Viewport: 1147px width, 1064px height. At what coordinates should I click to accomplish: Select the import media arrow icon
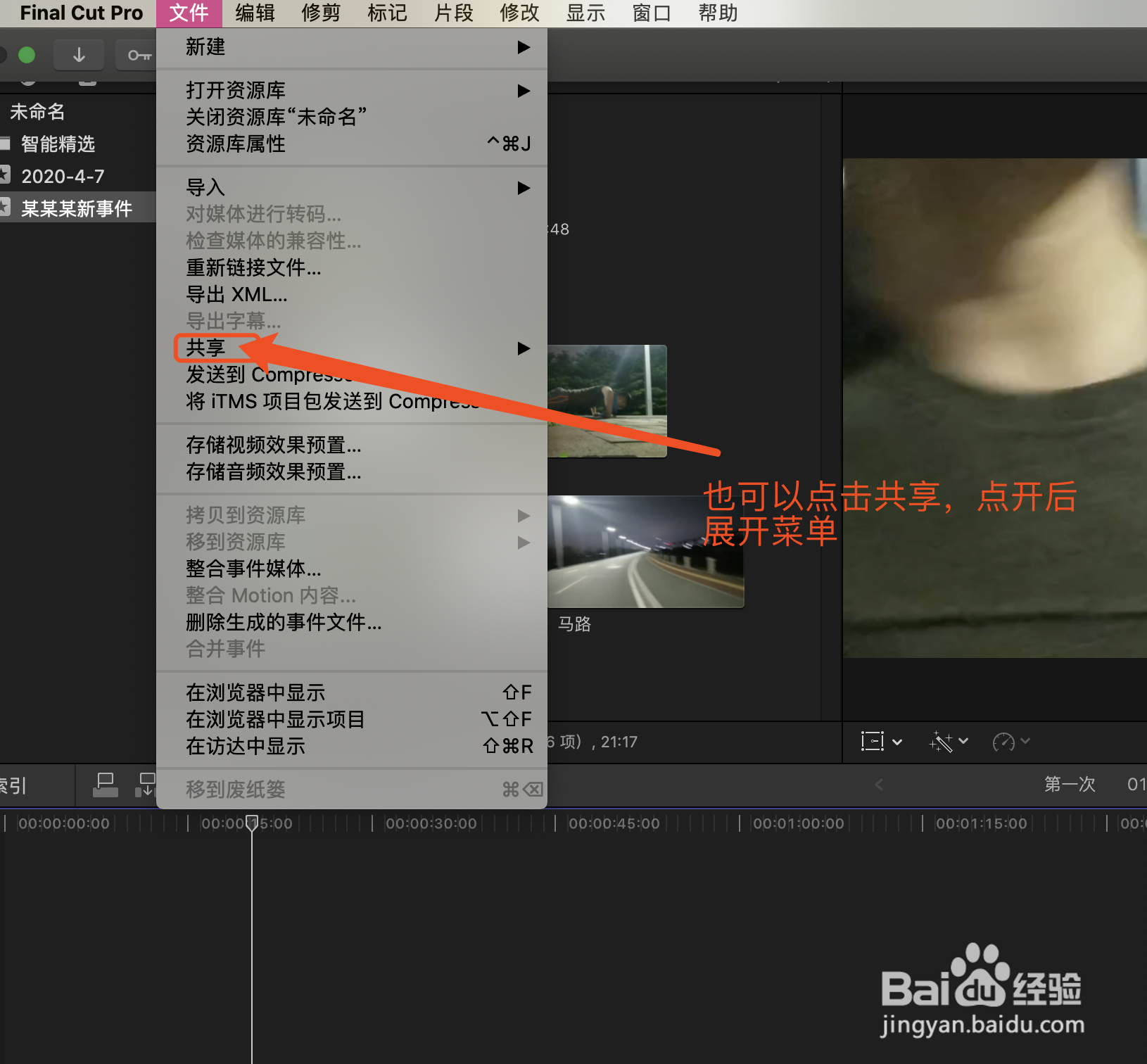click(79, 54)
